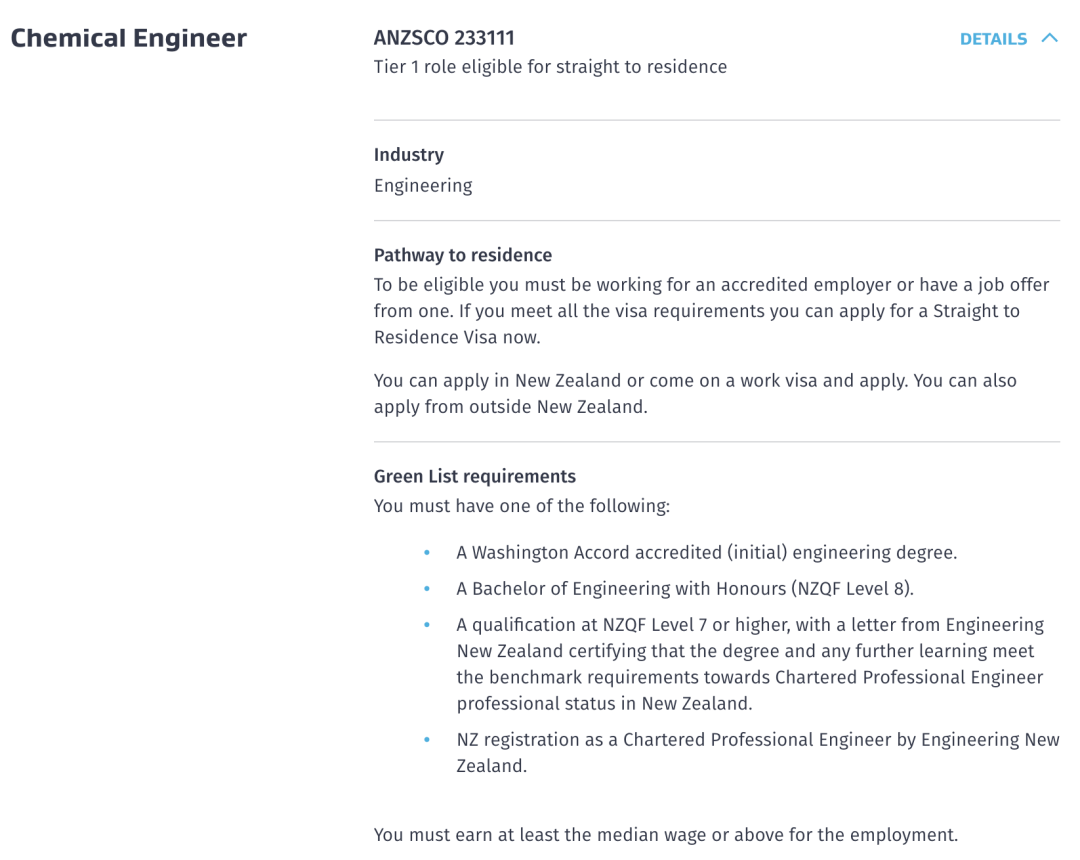Click the DETAILS link
The height and width of the screenshot is (860, 1080).
pos(993,40)
